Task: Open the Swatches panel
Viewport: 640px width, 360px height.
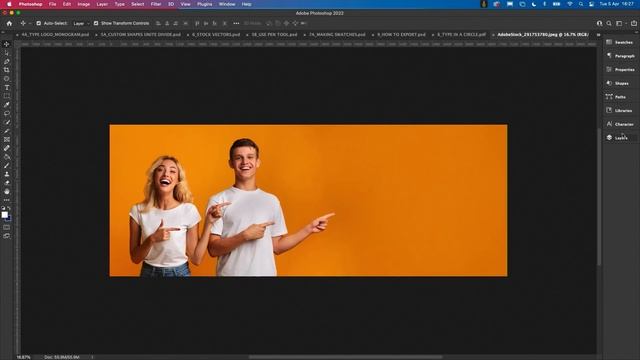Action: [620, 42]
